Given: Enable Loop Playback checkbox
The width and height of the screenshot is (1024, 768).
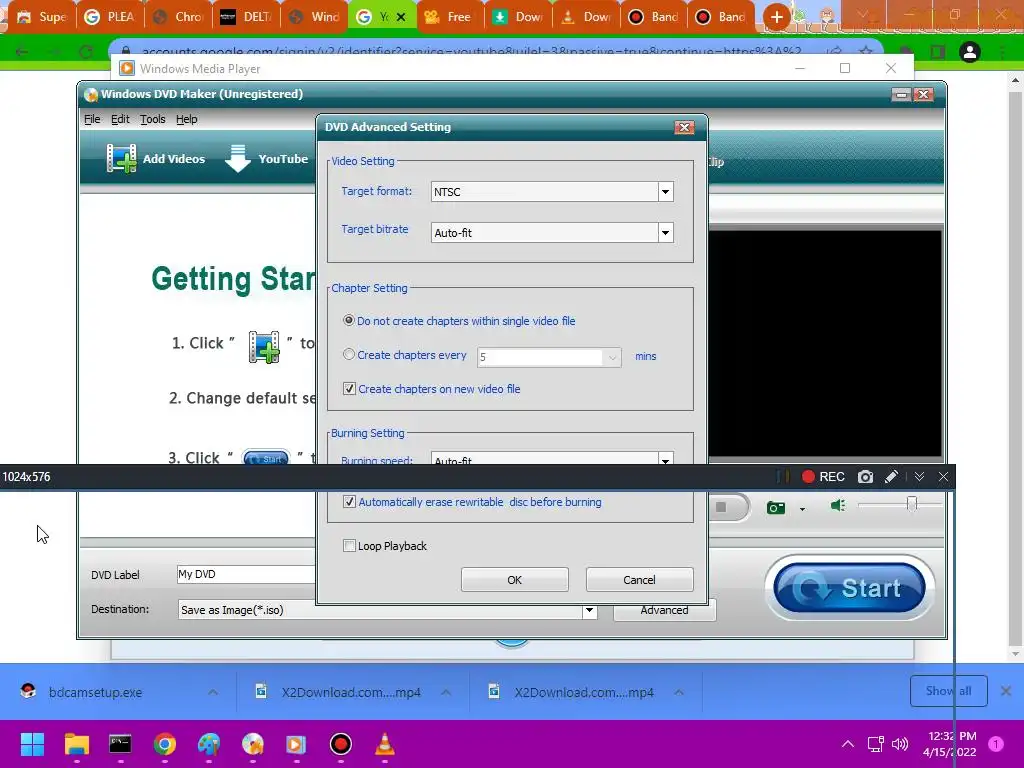Looking at the screenshot, I should tap(349, 545).
